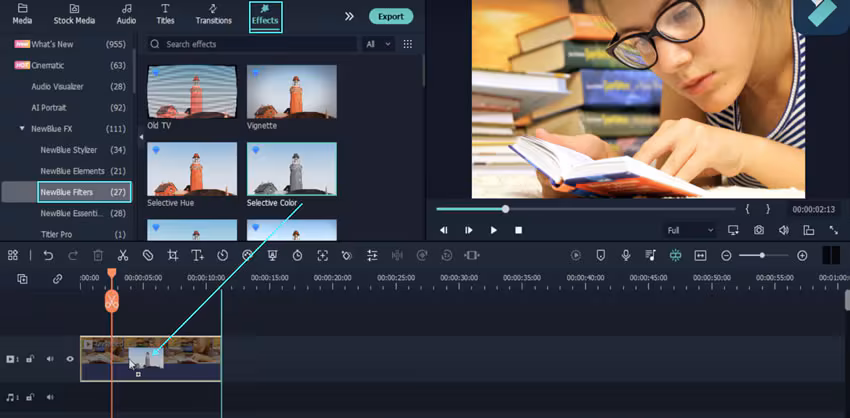Select the Effects tab
Viewport: 850px width, 418px height.
tap(265, 17)
